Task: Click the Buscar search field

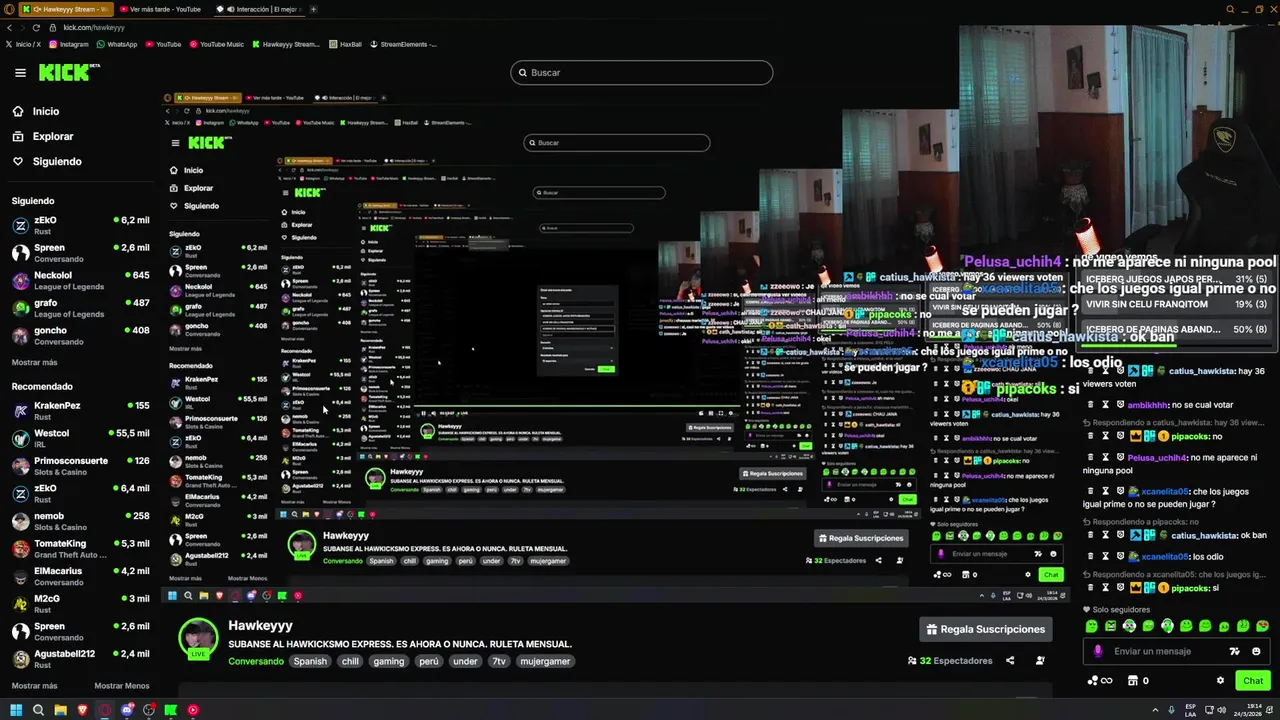Action: click(x=641, y=72)
